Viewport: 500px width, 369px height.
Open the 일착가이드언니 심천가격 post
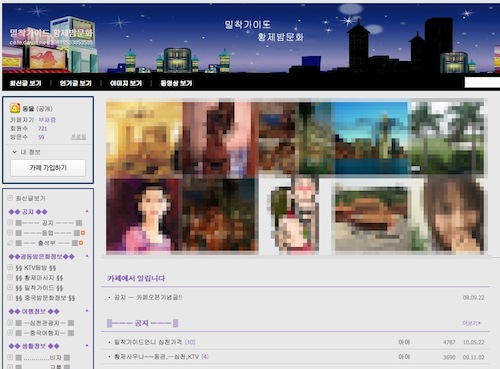coord(148,342)
